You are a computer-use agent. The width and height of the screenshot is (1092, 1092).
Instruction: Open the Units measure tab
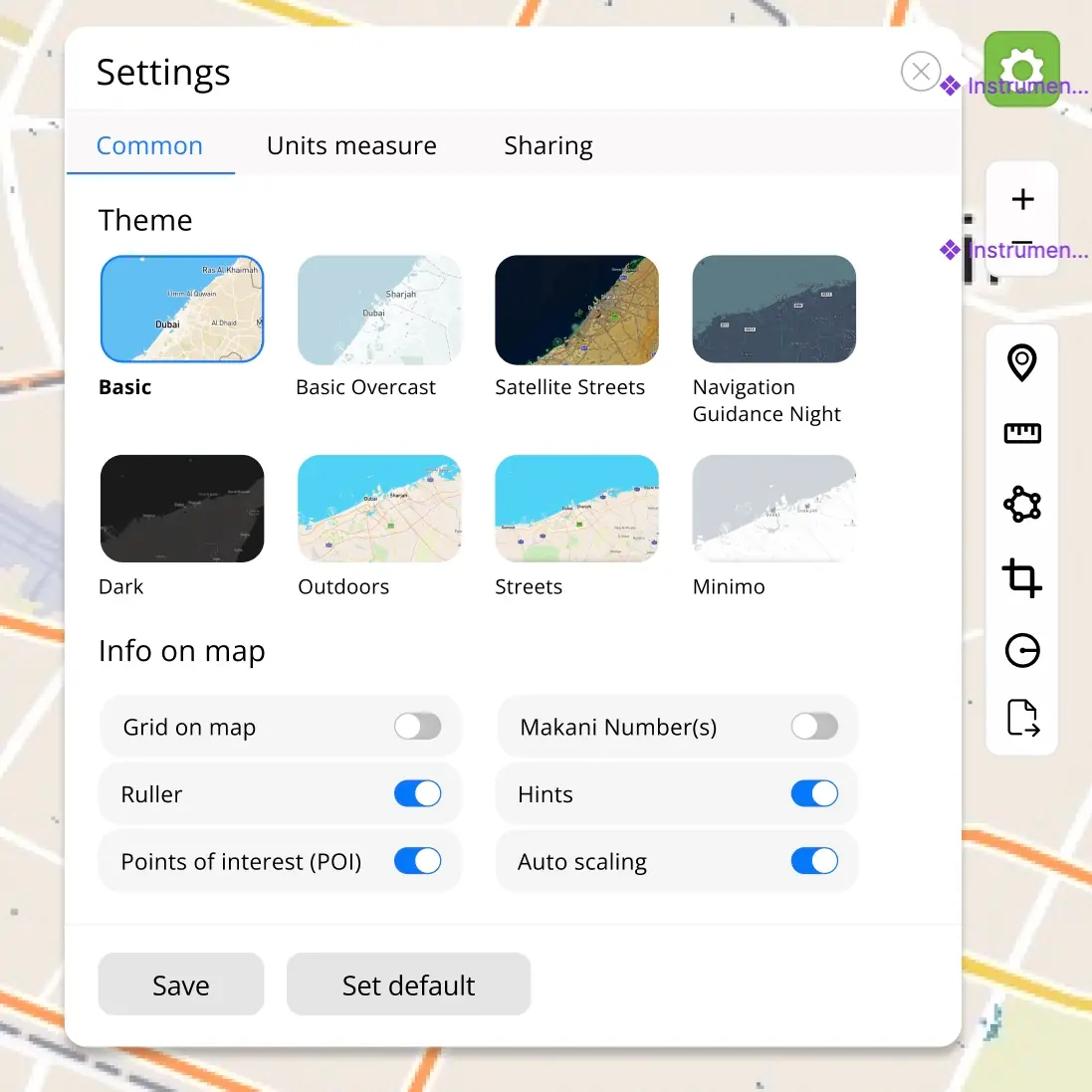pyautogui.click(x=351, y=145)
